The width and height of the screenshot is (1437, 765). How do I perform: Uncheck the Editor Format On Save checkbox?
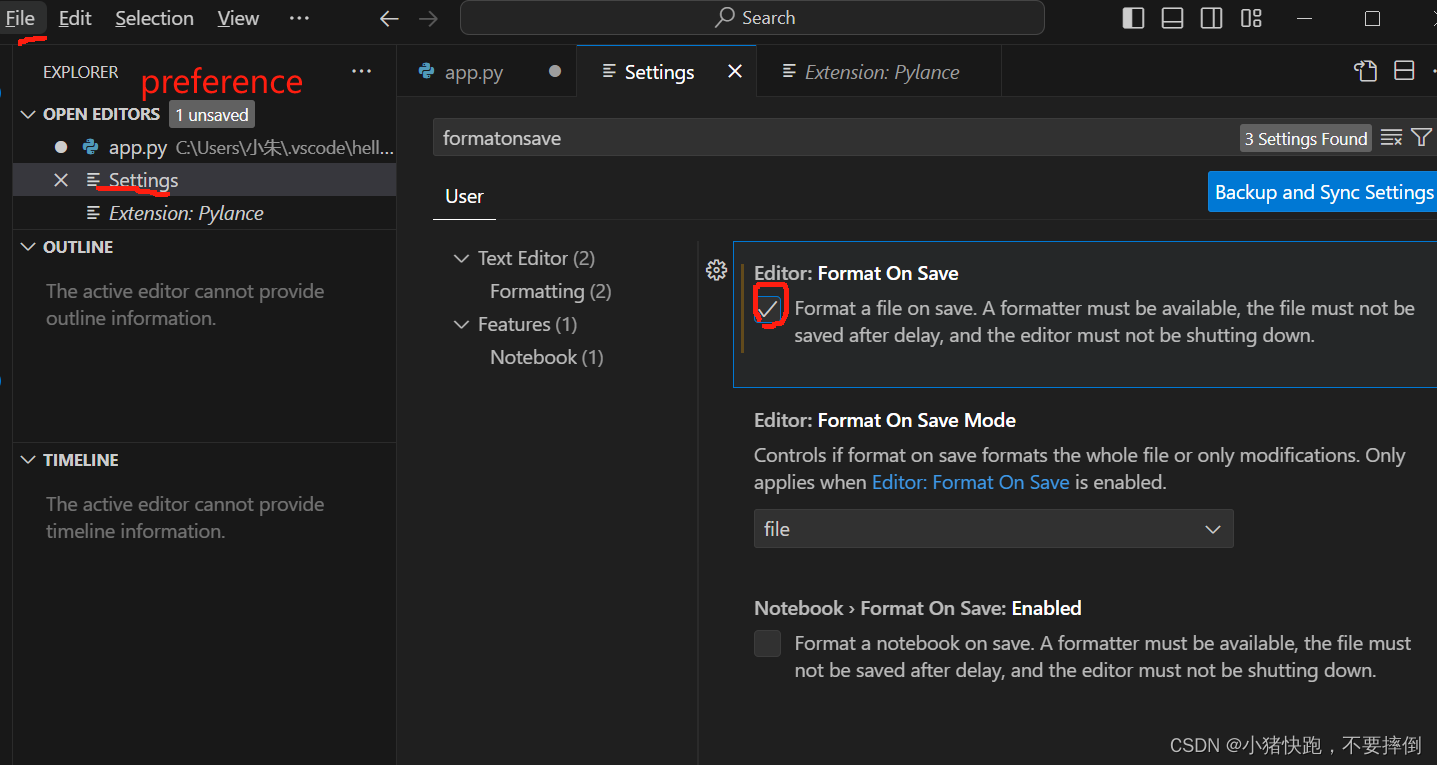point(768,309)
